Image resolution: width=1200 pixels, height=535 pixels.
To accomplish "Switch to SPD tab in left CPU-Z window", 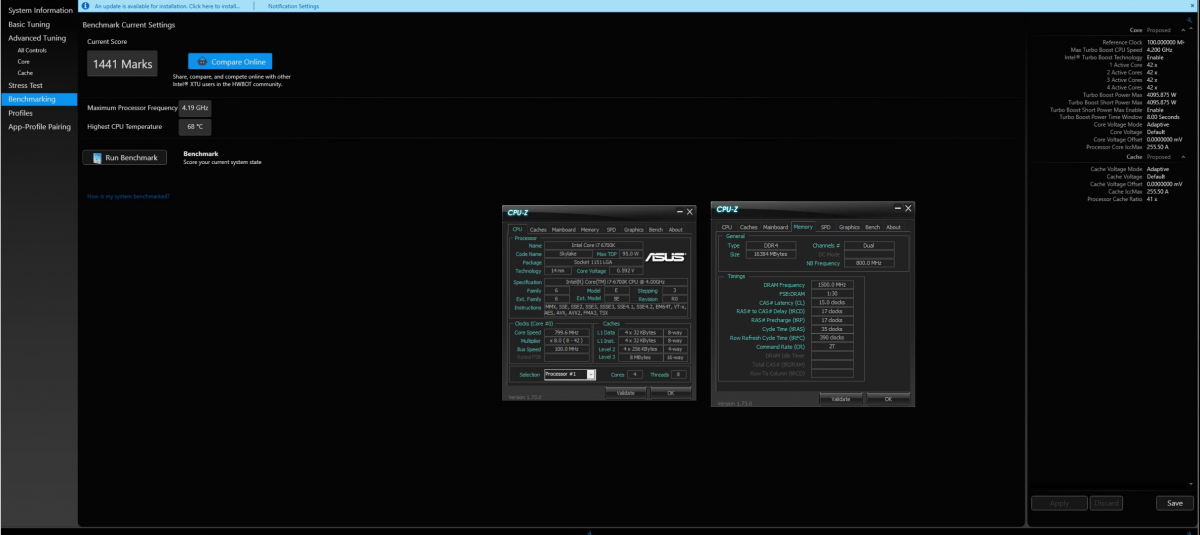I will 611,230.
